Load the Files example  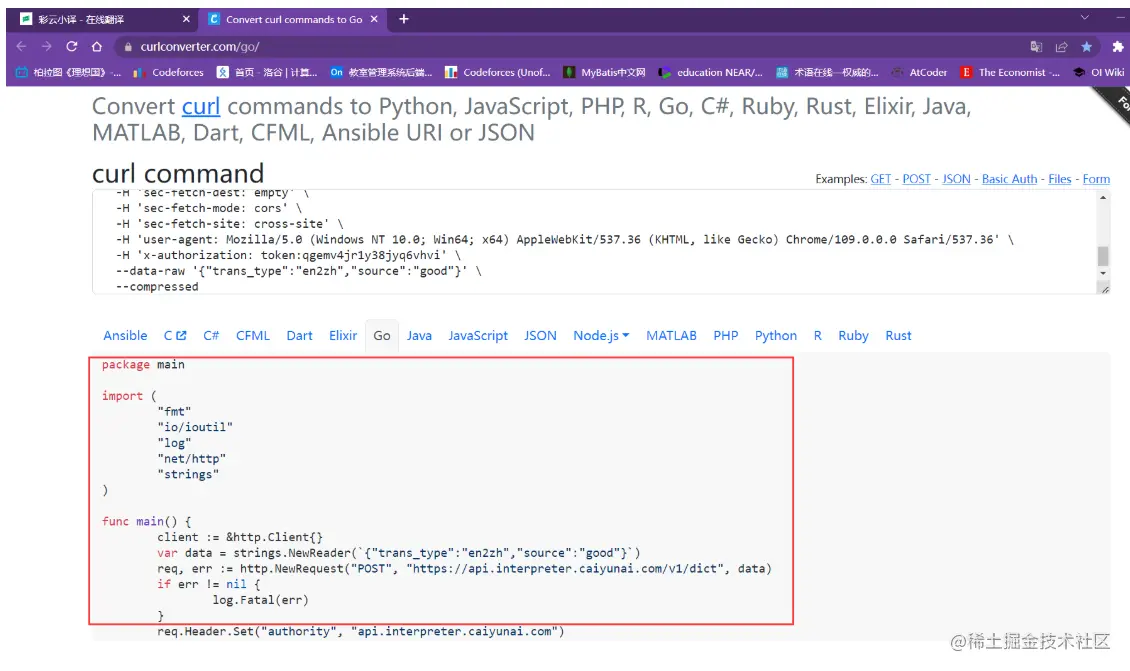pos(1059,179)
